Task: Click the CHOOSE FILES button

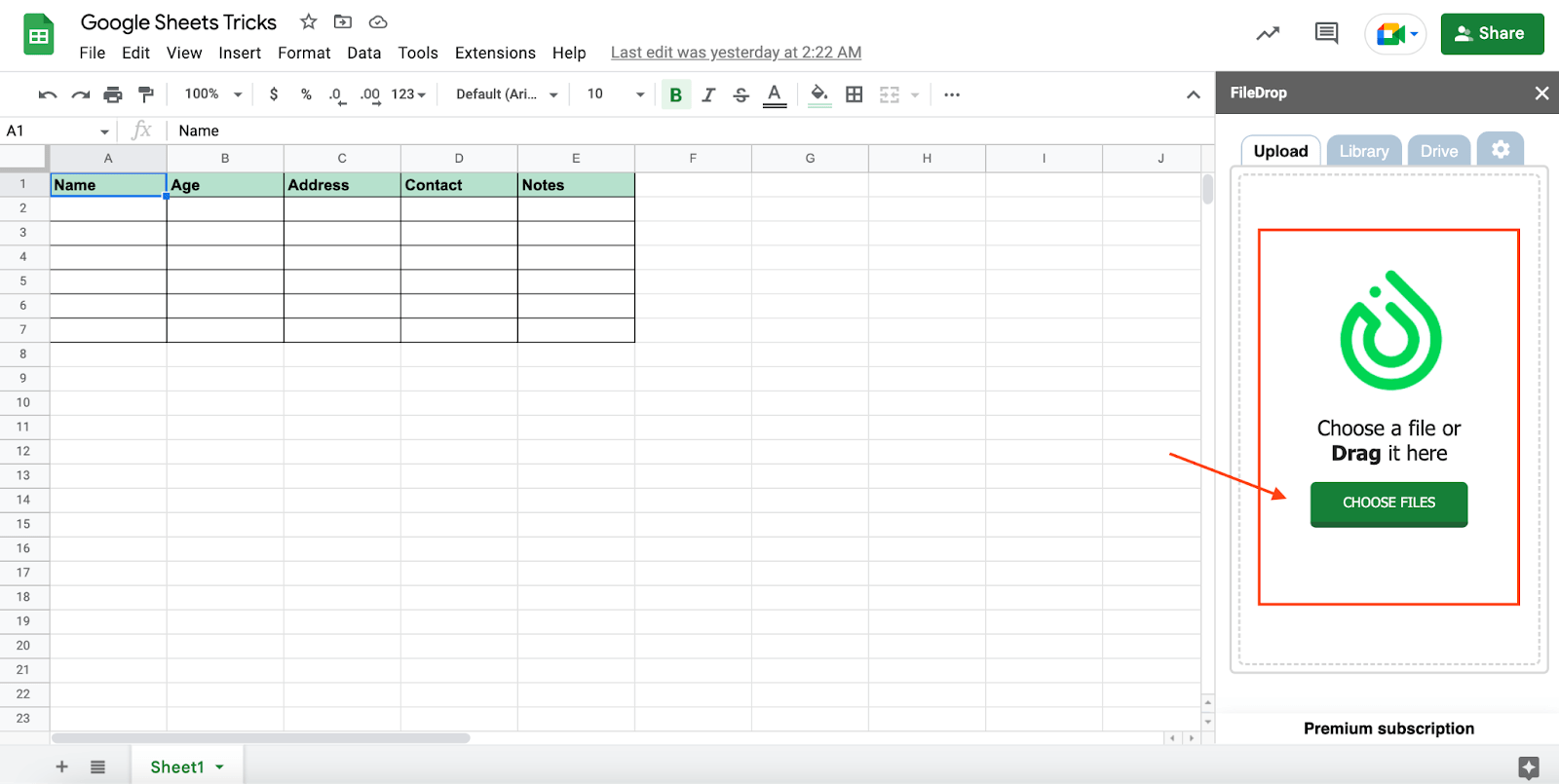Action: [x=1388, y=504]
